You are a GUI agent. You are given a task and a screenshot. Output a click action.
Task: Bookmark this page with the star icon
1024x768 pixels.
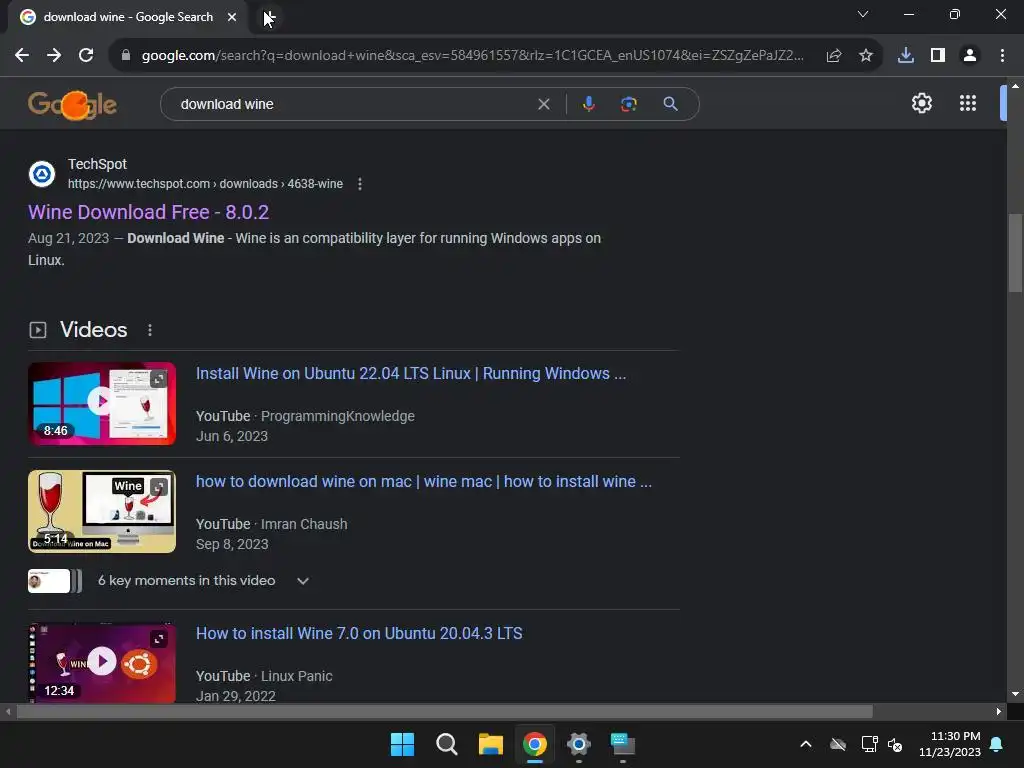pyautogui.click(x=866, y=56)
